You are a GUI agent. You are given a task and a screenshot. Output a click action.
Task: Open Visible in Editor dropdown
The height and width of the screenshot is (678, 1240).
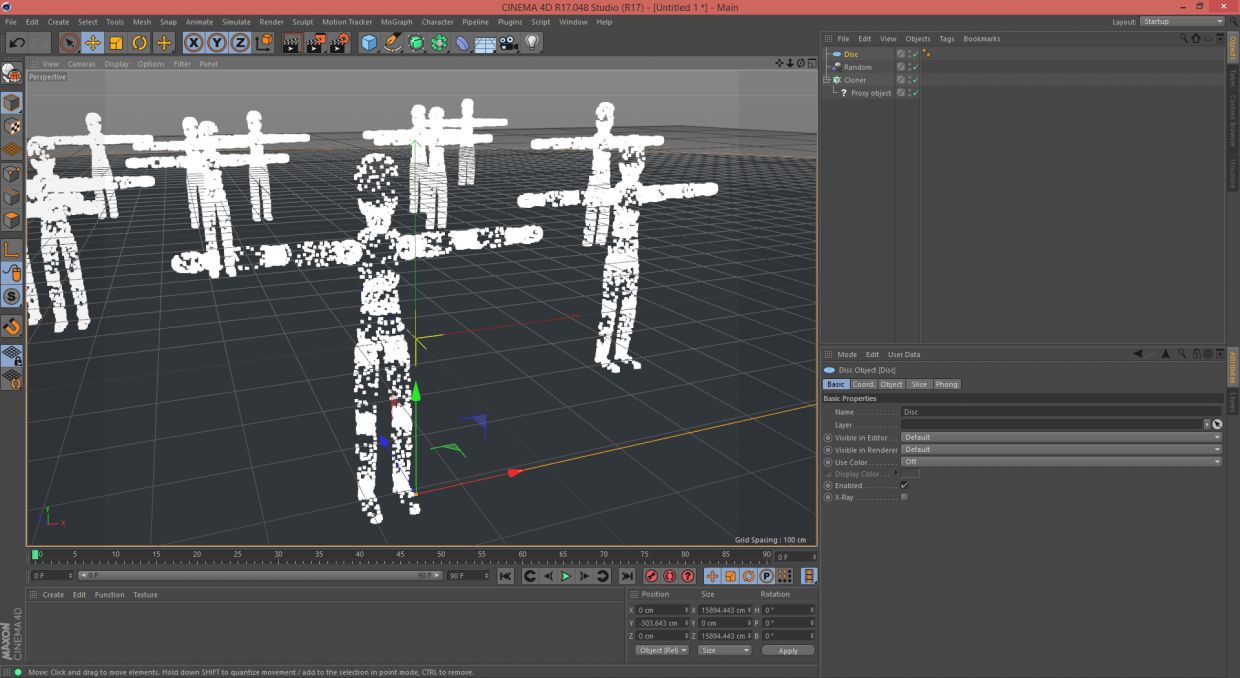coord(1061,437)
